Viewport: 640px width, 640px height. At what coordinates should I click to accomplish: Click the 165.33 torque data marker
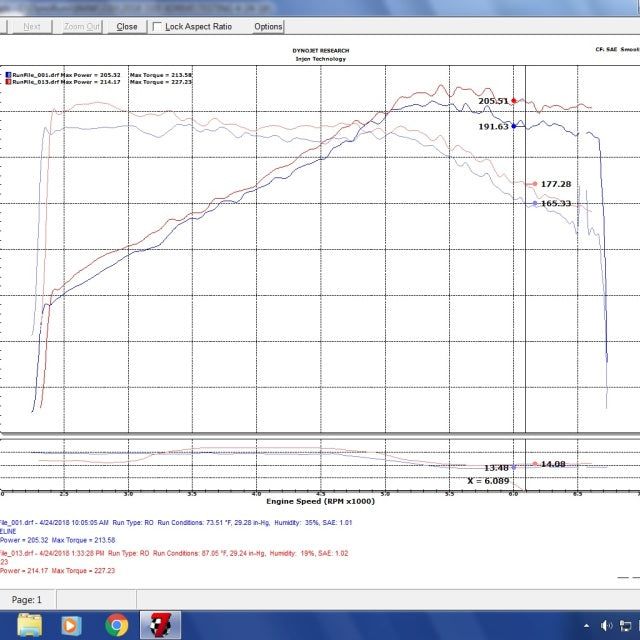point(534,203)
